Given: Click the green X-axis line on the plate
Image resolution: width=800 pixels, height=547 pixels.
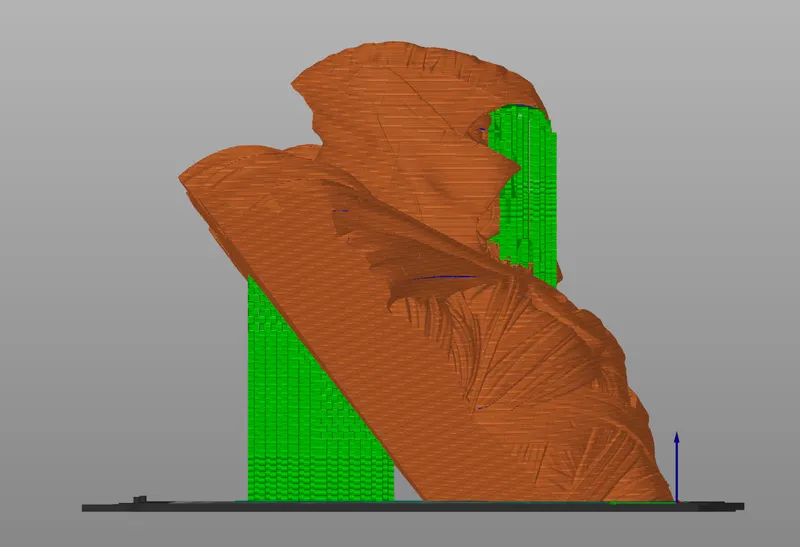Looking at the screenshot, I should tap(644, 503).
